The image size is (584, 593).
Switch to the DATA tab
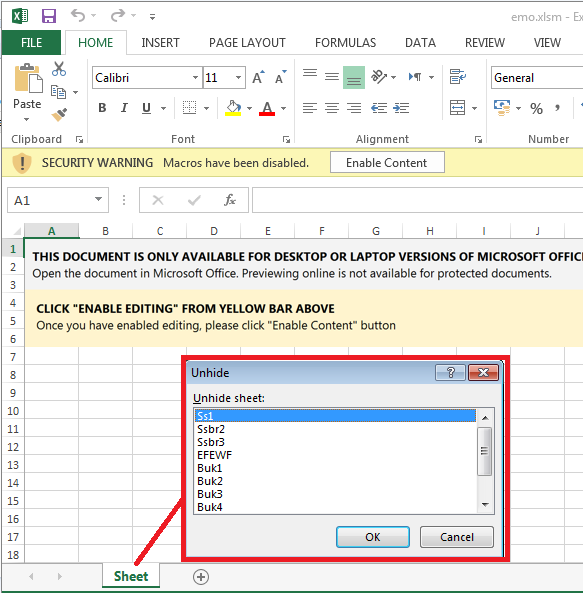[420, 43]
